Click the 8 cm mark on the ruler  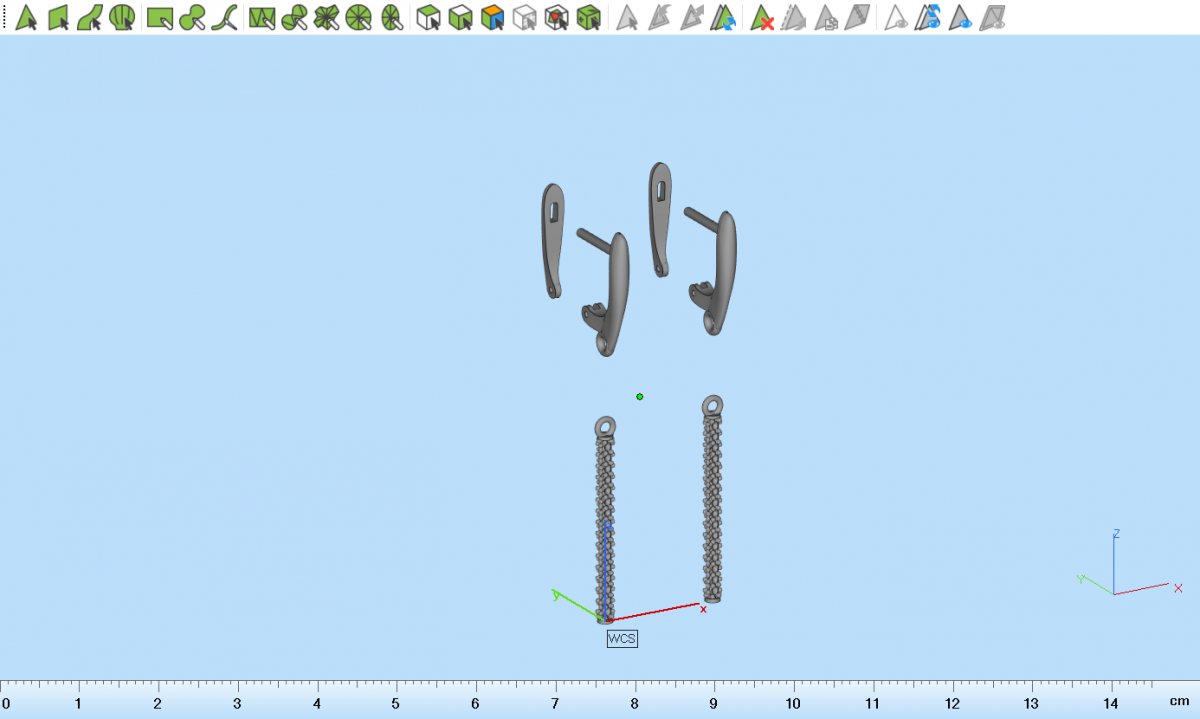pos(635,703)
